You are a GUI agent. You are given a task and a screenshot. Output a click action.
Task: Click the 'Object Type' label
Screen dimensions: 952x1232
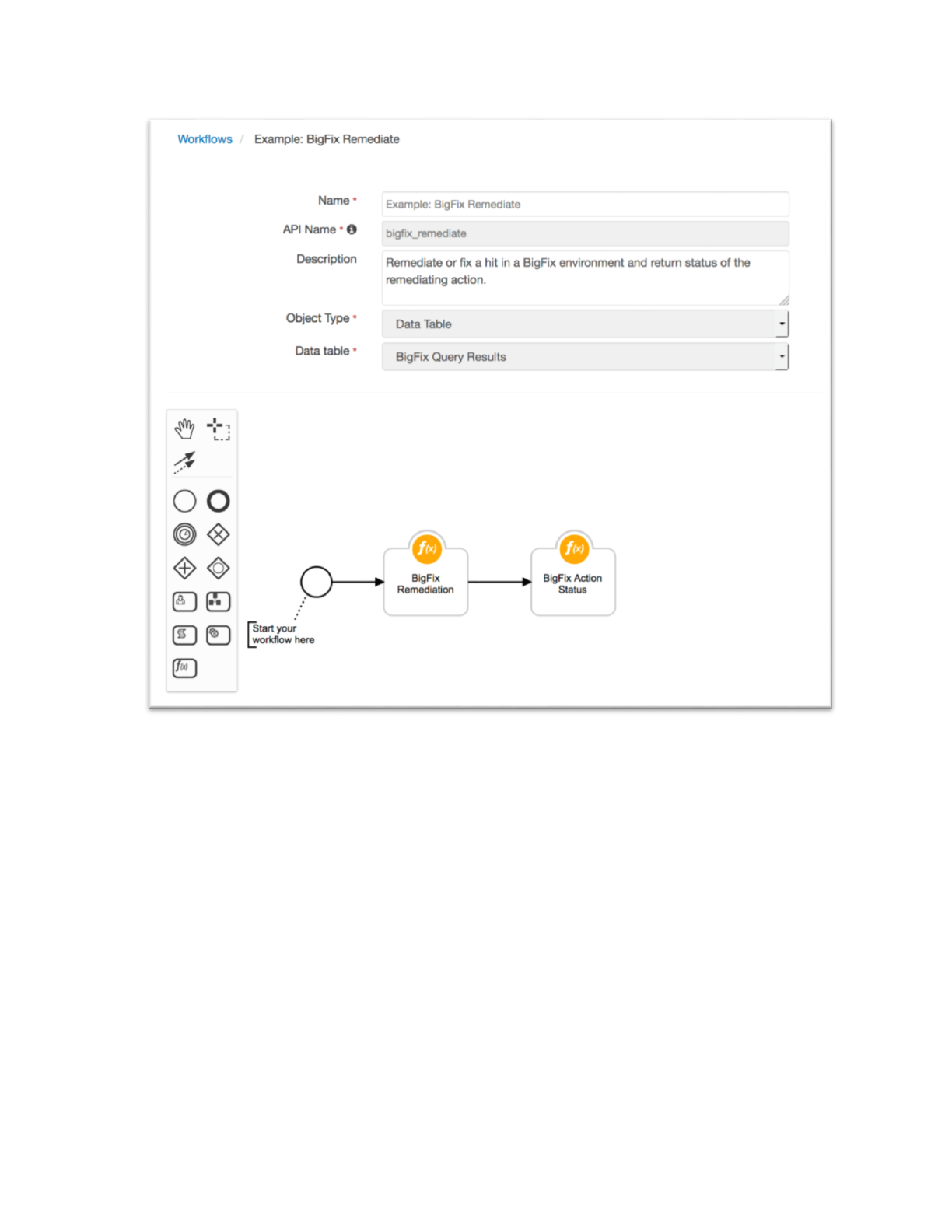point(317,318)
